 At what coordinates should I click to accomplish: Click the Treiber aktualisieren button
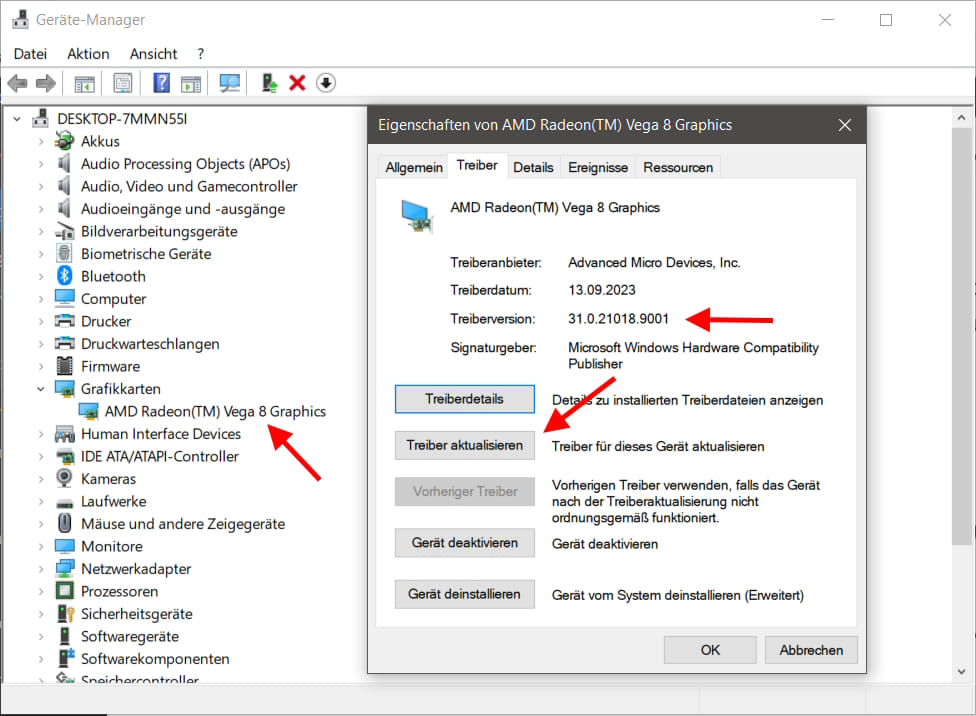tap(465, 446)
